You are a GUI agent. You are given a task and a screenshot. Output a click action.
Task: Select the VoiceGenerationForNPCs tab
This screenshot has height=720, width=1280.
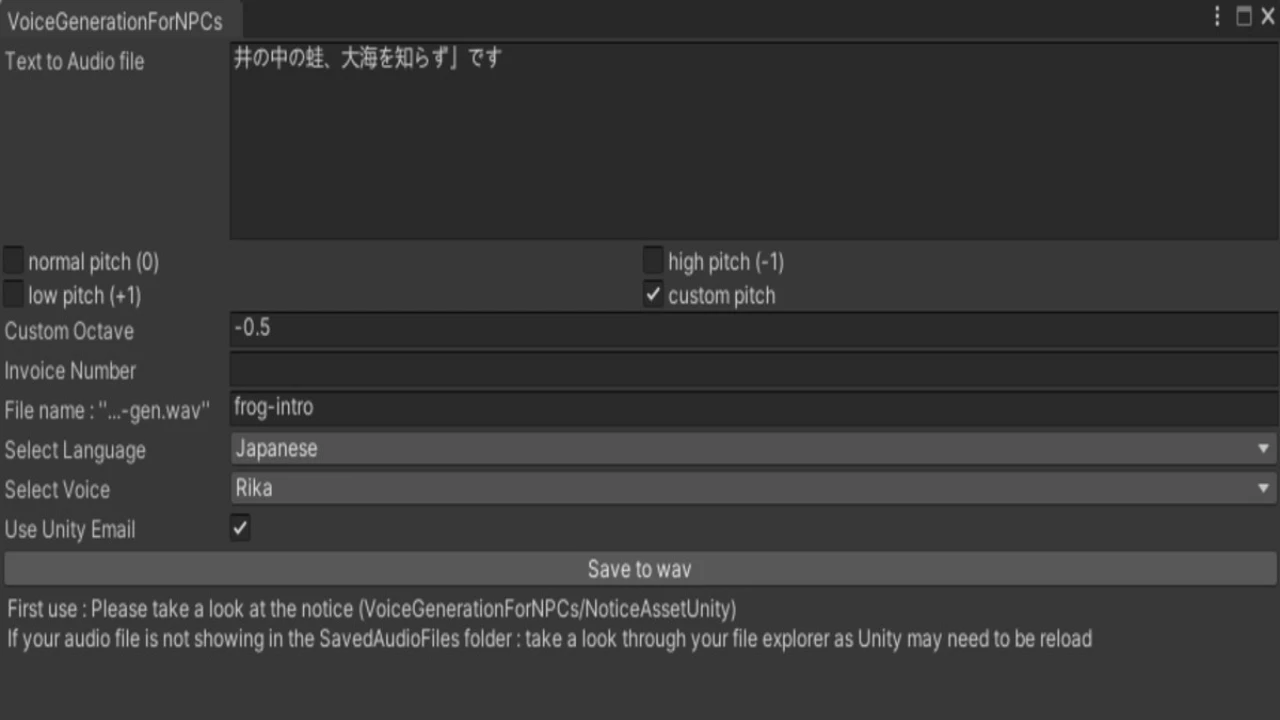(x=115, y=21)
